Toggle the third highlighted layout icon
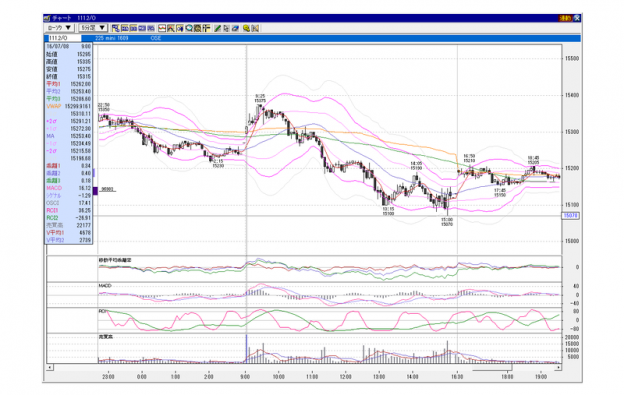 [133, 28]
